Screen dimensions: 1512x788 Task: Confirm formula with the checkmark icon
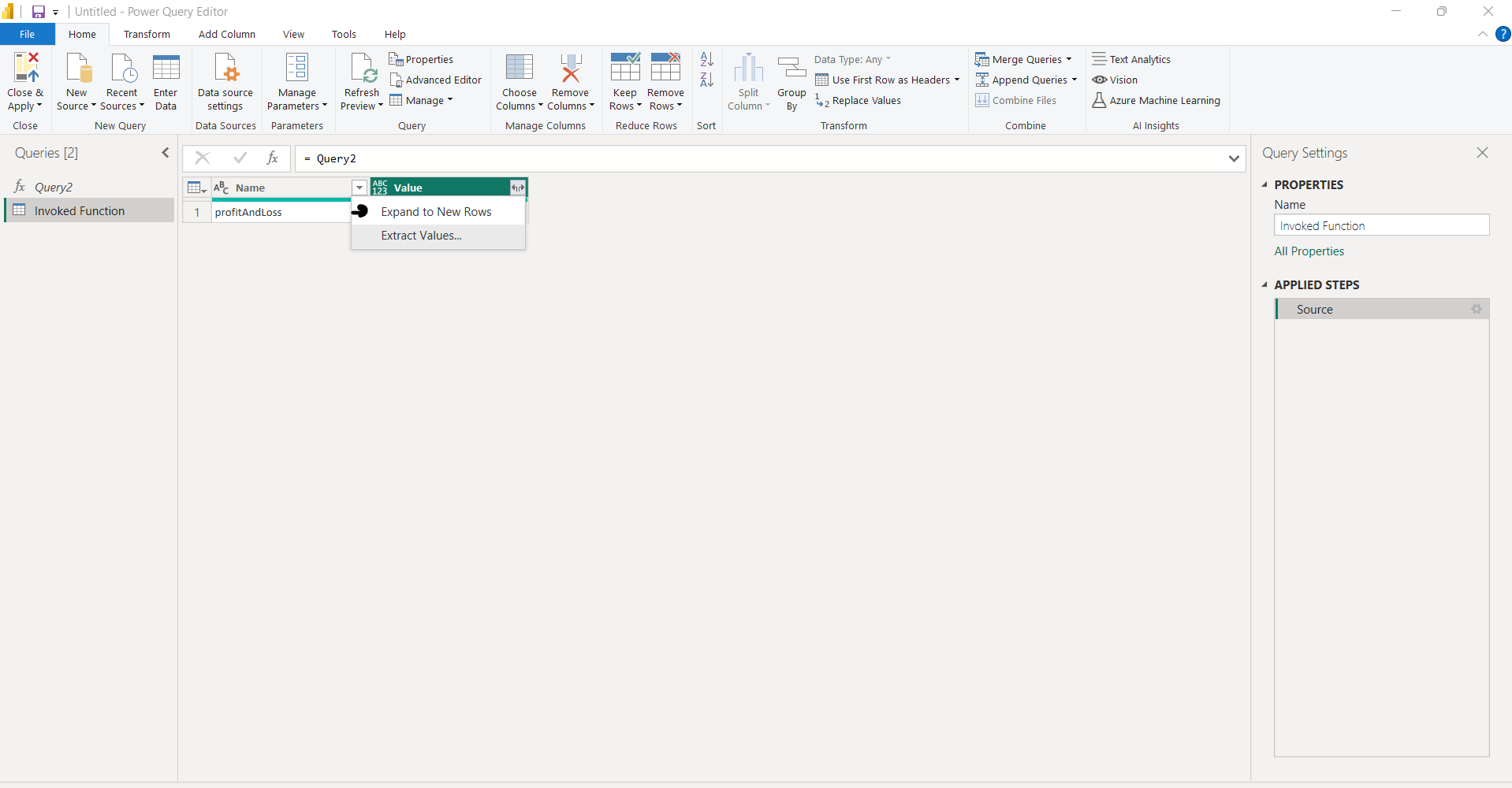pos(240,158)
